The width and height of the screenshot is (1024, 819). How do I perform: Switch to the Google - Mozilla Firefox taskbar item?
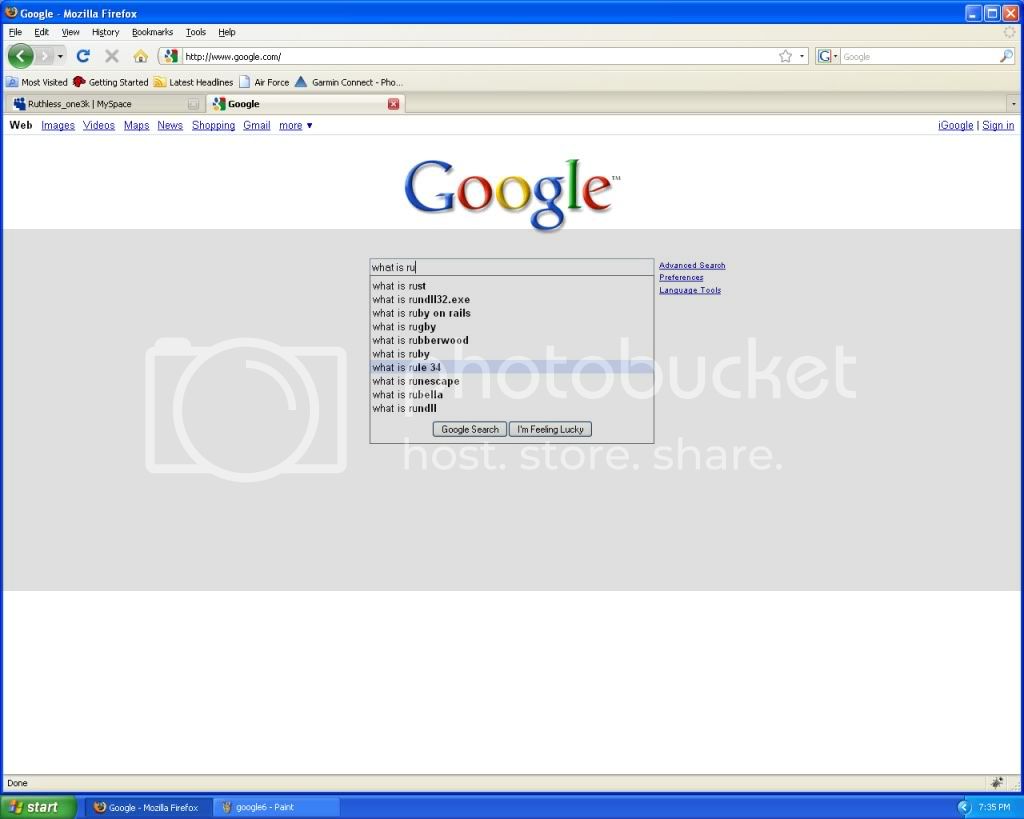(x=148, y=807)
